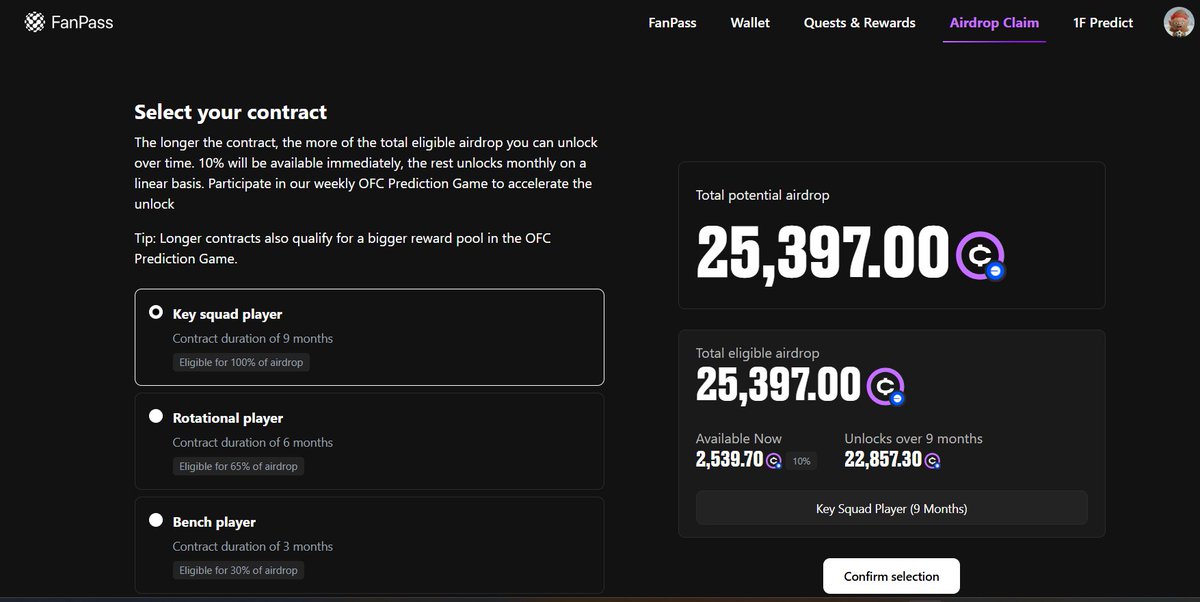The height and width of the screenshot is (602, 1200).
Task: Click token icon beside Total eligible airdrop amount
Action: coord(885,387)
